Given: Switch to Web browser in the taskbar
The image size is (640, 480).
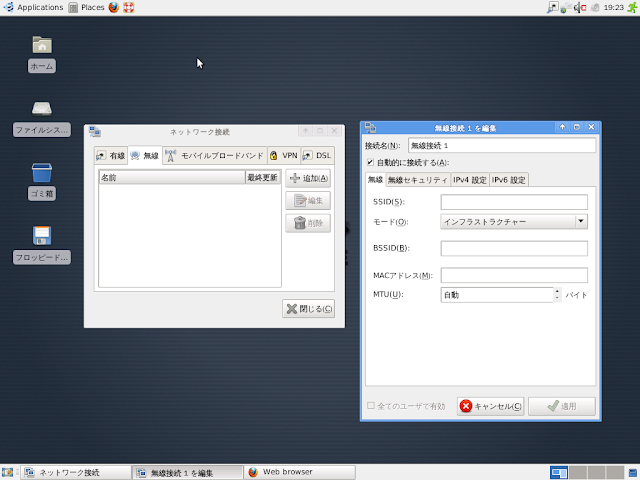Looking at the screenshot, I should point(300,472).
